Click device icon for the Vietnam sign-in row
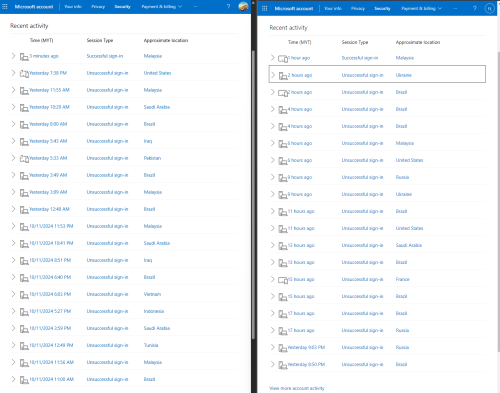The image size is (500, 393). click(x=24, y=294)
